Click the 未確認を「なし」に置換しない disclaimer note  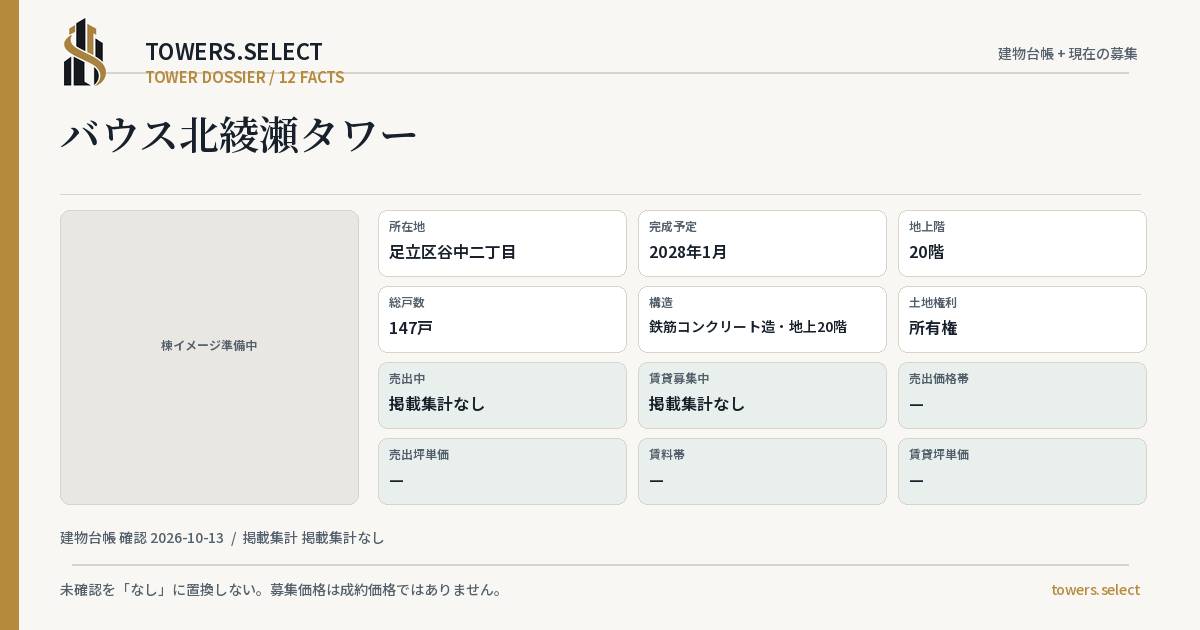[x=281, y=590]
